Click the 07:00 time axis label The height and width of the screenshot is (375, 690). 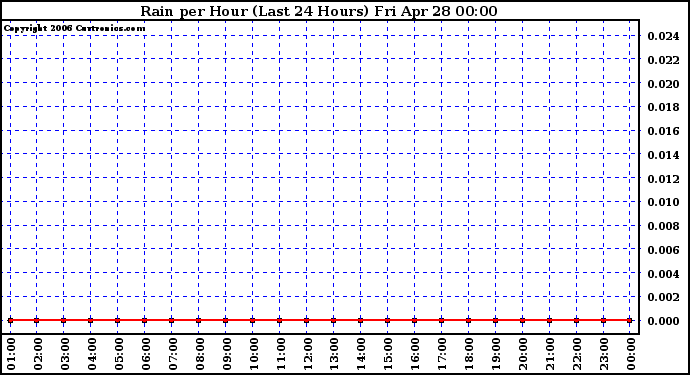pos(173,354)
